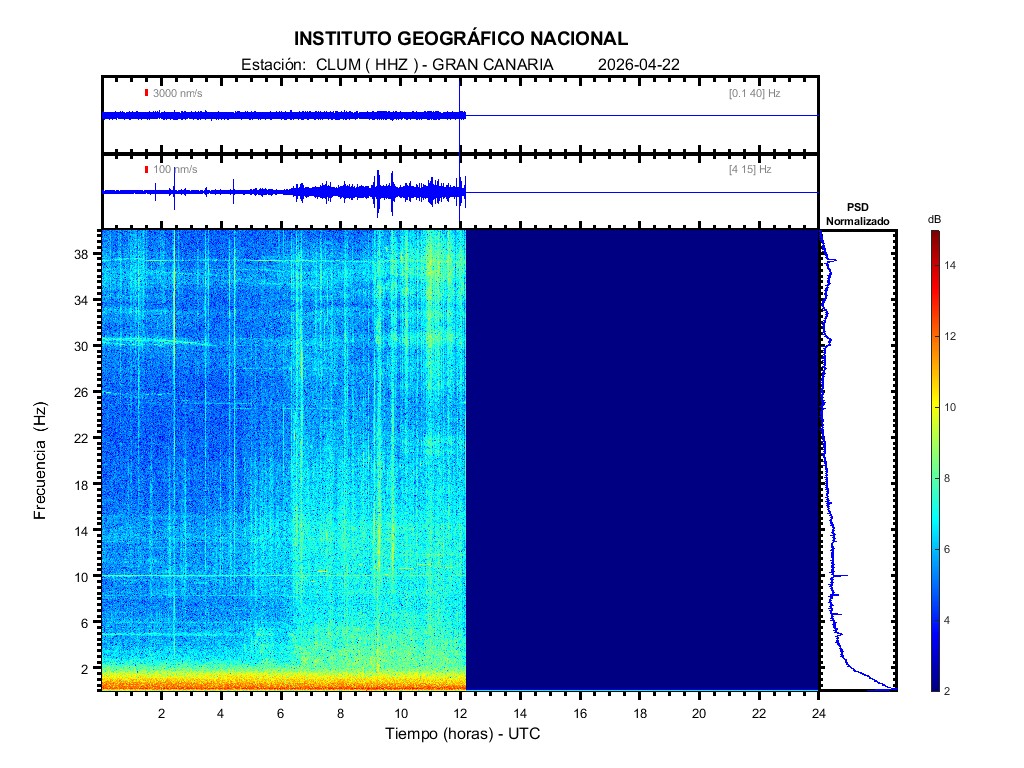Click the red 100 nm/s scale marker
Image resolution: width=1024 pixels, height=768 pixels.
[x=146, y=170]
